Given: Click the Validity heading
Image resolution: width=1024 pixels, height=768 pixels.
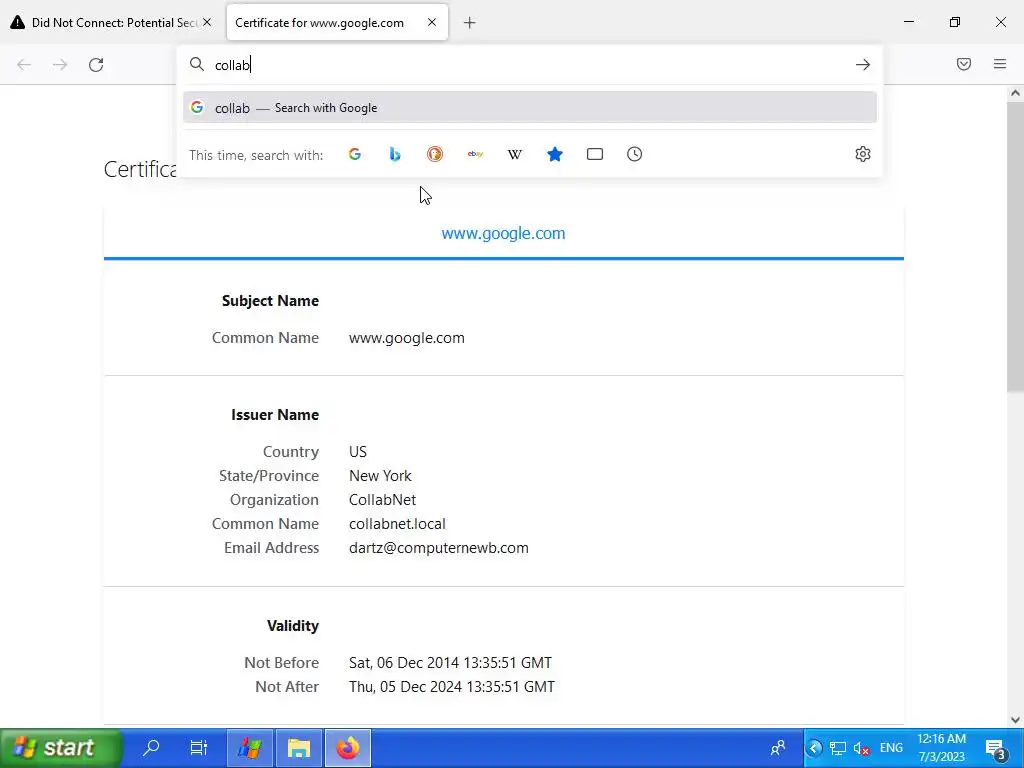Looking at the screenshot, I should (293, 626).
